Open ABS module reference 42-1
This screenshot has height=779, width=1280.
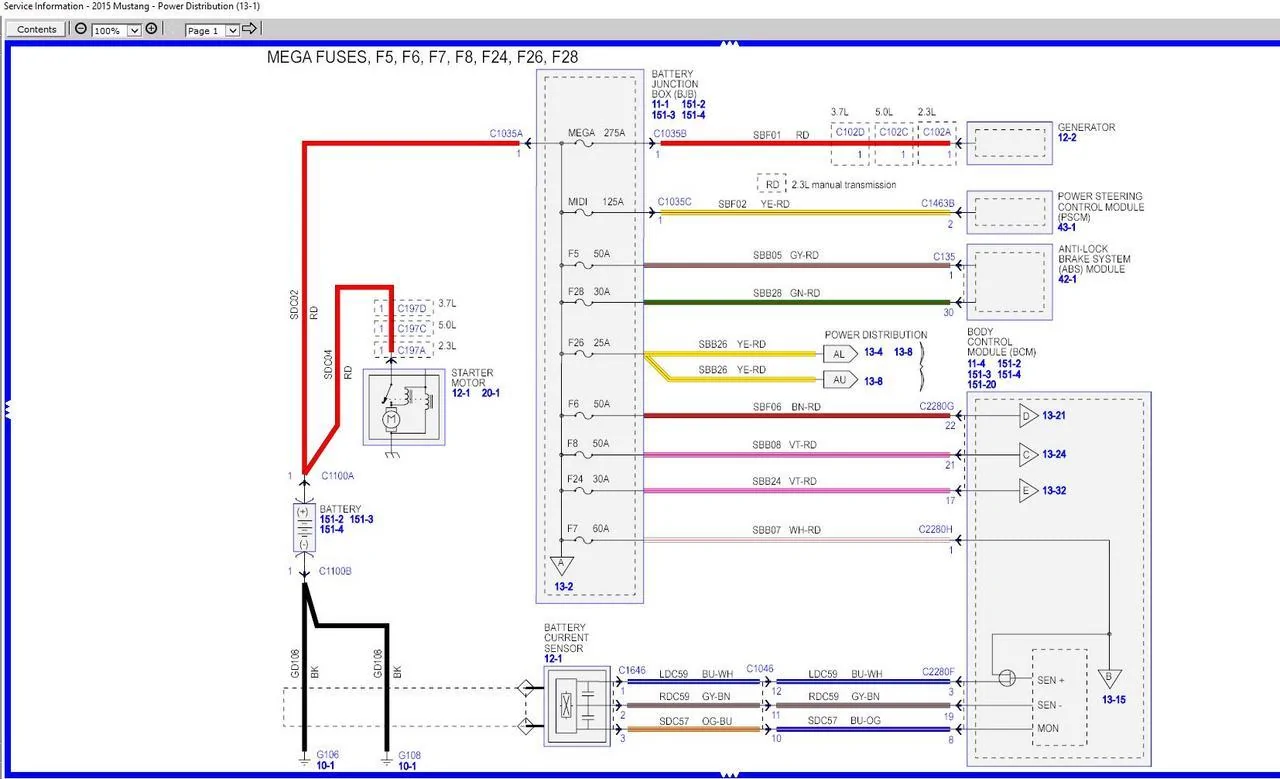coord(1067,280)
